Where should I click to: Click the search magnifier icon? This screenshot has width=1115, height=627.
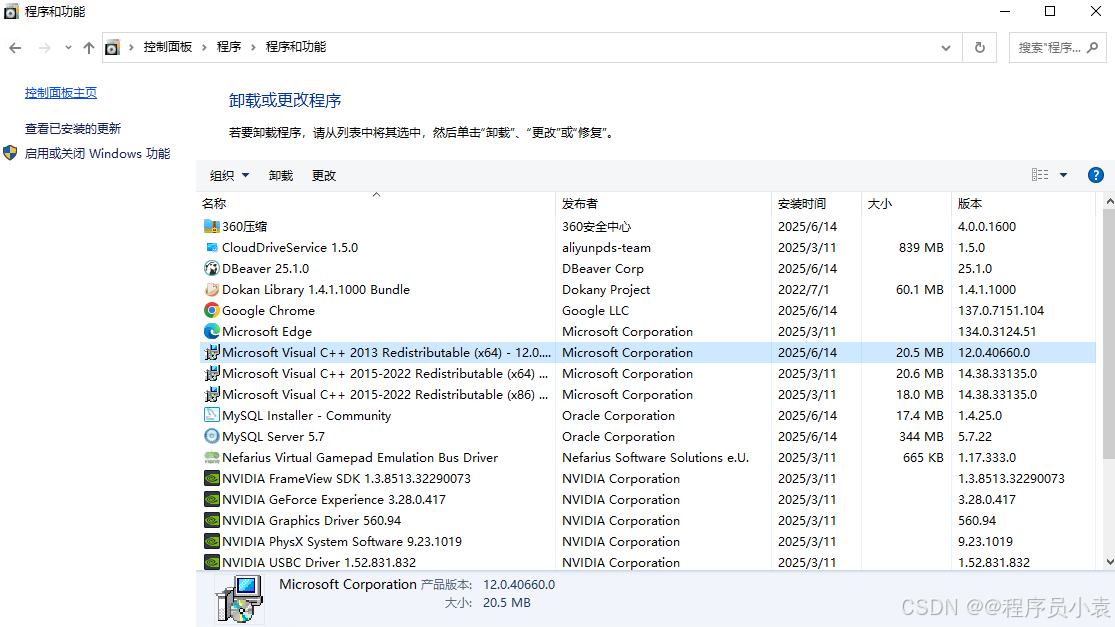1093,48
